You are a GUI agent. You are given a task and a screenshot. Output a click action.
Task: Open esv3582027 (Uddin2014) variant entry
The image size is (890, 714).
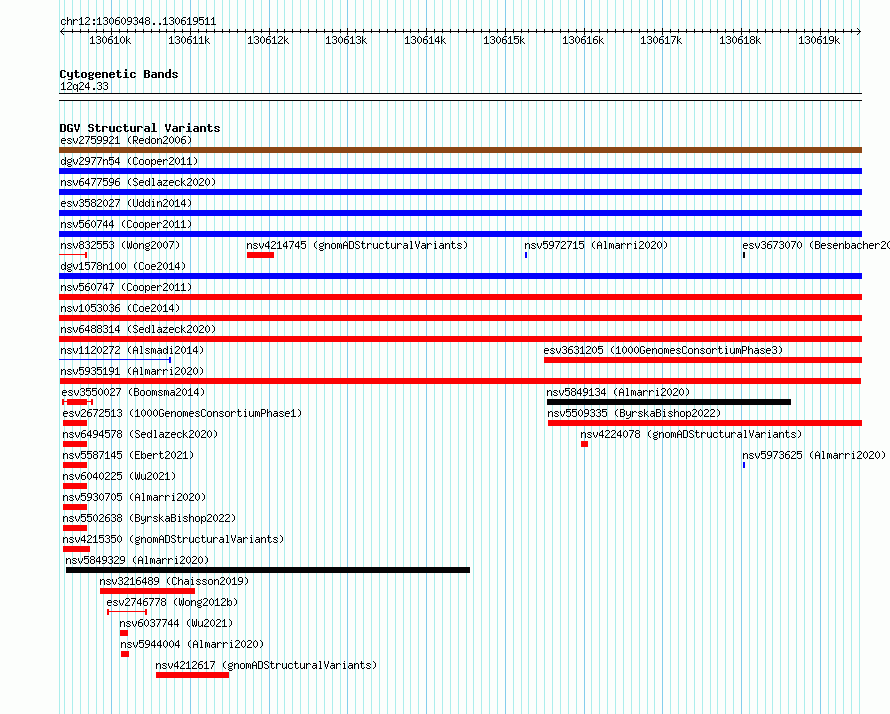click(126, 203)
